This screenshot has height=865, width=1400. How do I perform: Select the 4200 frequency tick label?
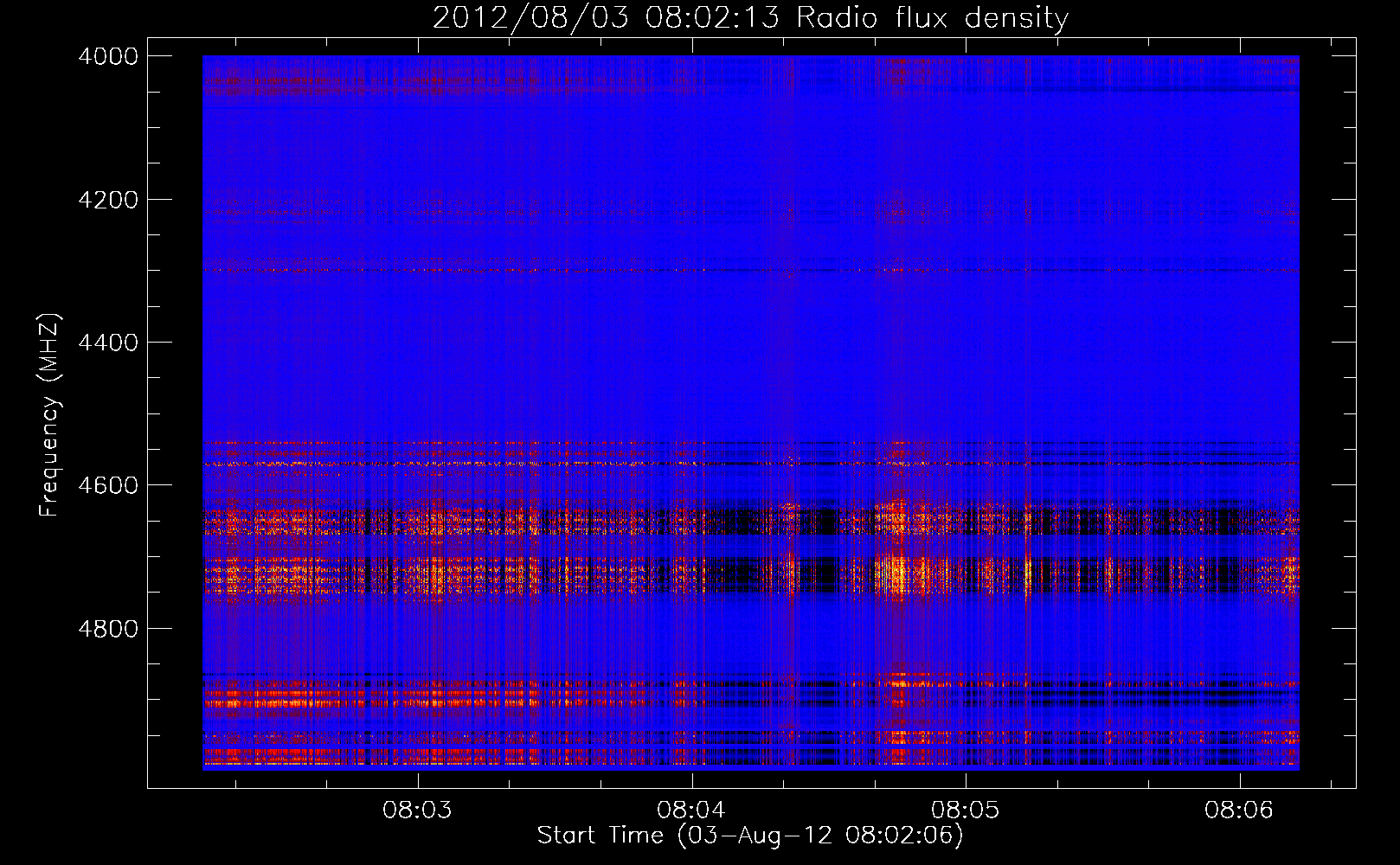(x=108, y=200)
